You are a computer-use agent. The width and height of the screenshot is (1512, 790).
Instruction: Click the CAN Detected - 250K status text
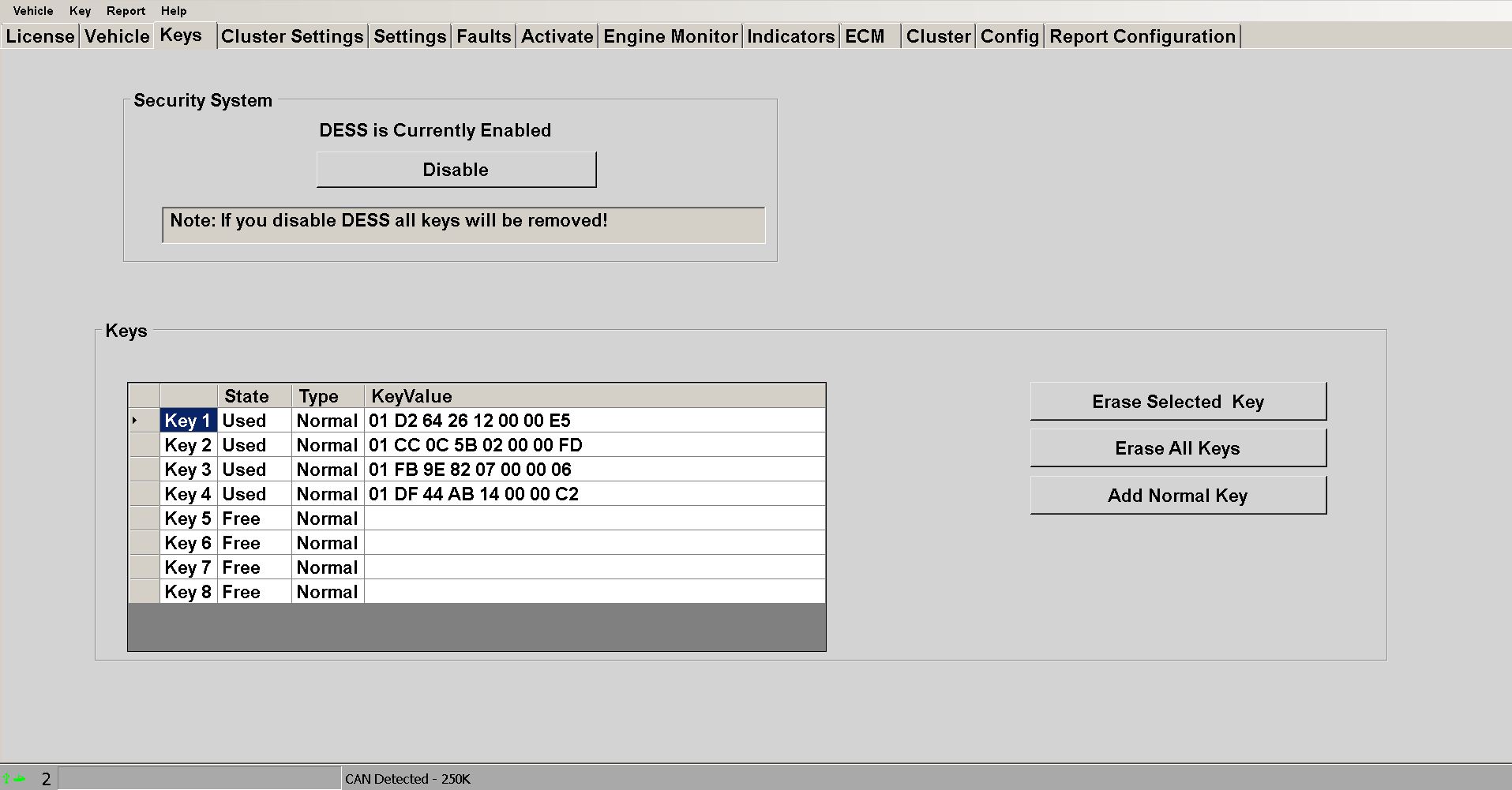point(407,779)
